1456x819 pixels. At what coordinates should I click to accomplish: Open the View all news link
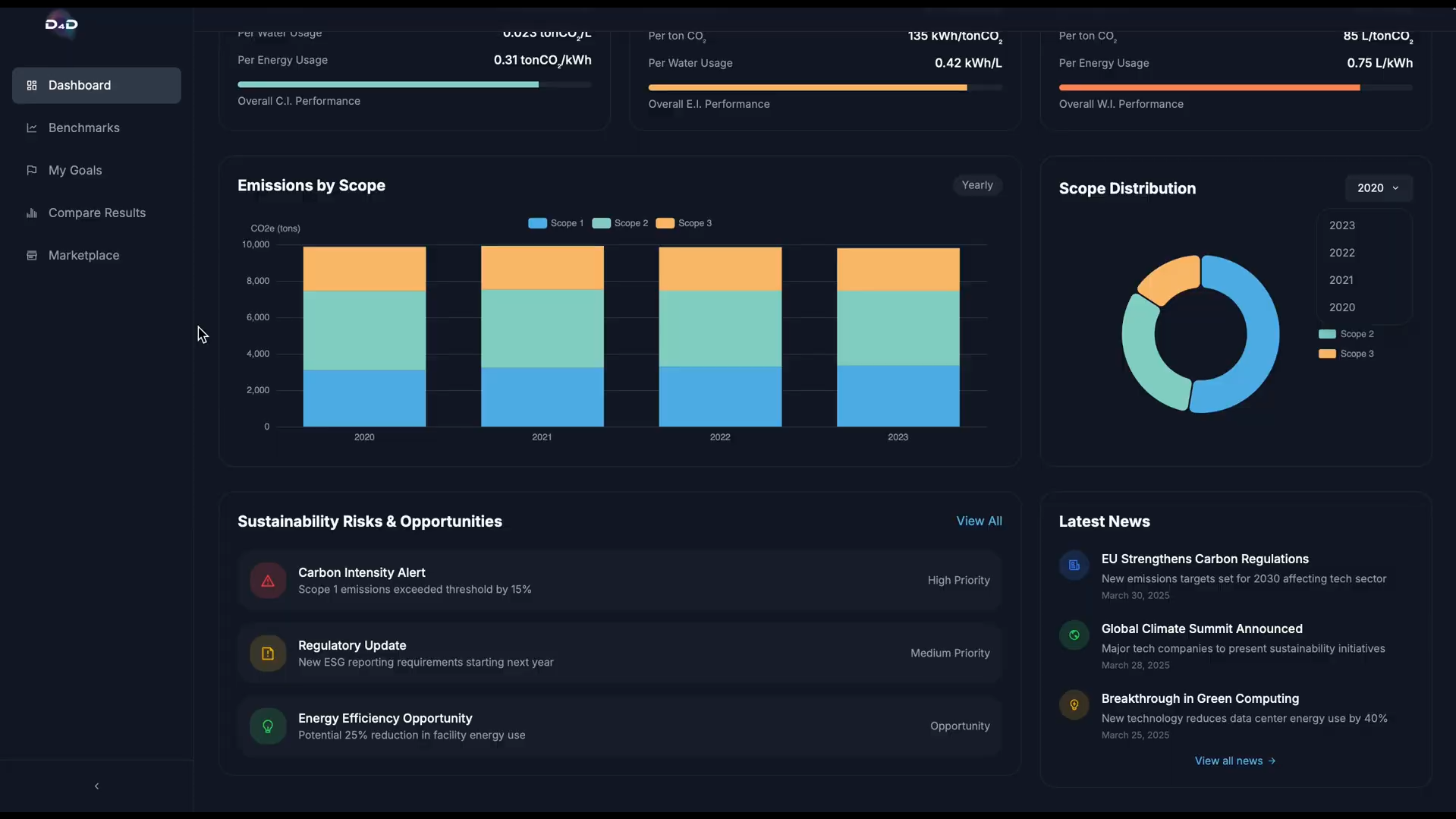(1235, 761)
